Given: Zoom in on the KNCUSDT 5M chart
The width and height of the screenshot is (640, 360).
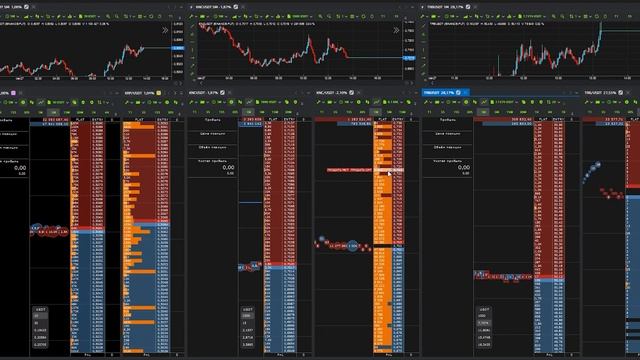Looking at the screenshot, I should point(320,16).
